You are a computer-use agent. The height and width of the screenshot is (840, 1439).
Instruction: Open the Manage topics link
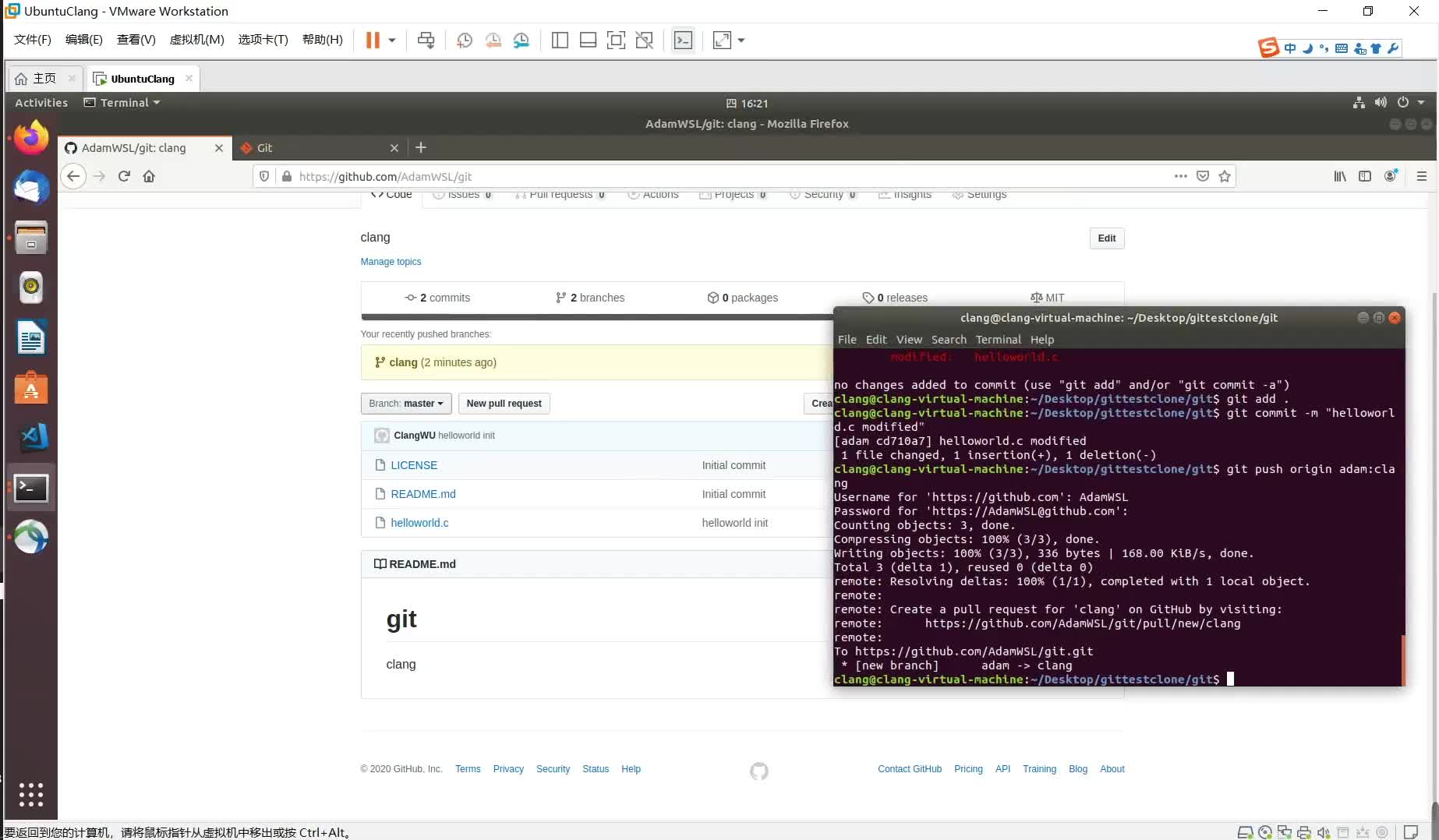[391, 262]
